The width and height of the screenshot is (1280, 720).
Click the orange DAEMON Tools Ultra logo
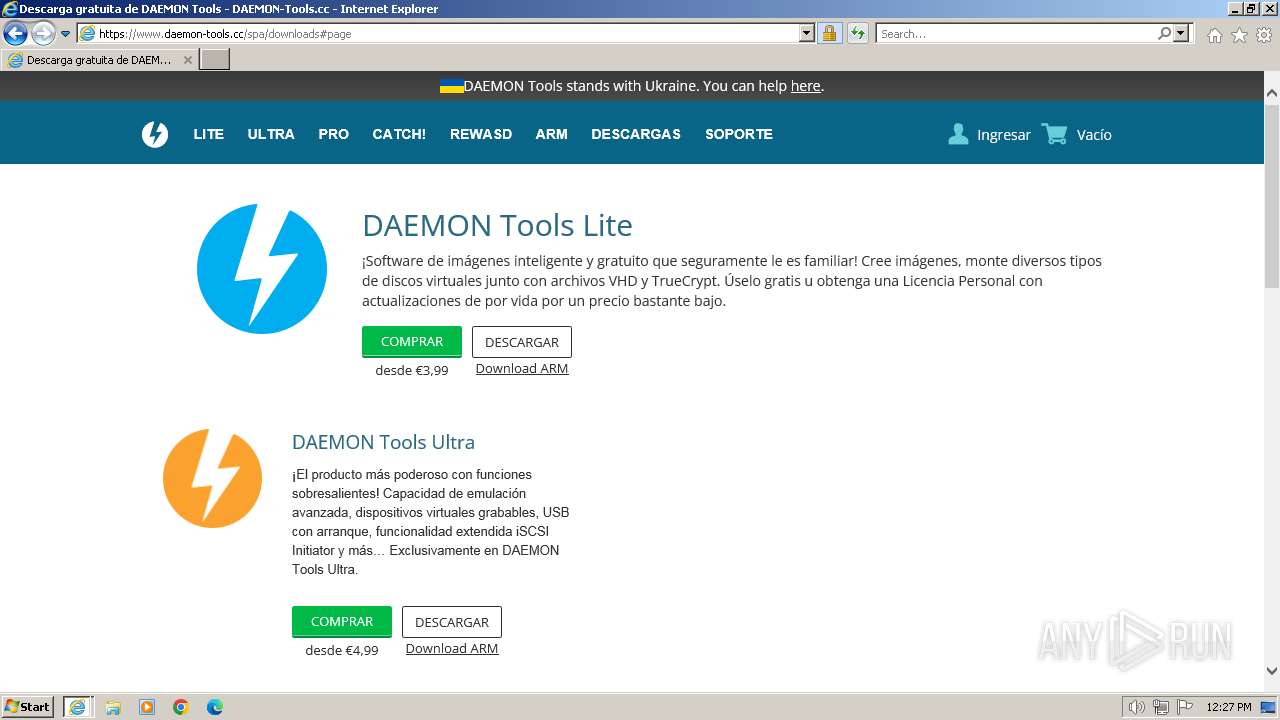pos(212,478)
